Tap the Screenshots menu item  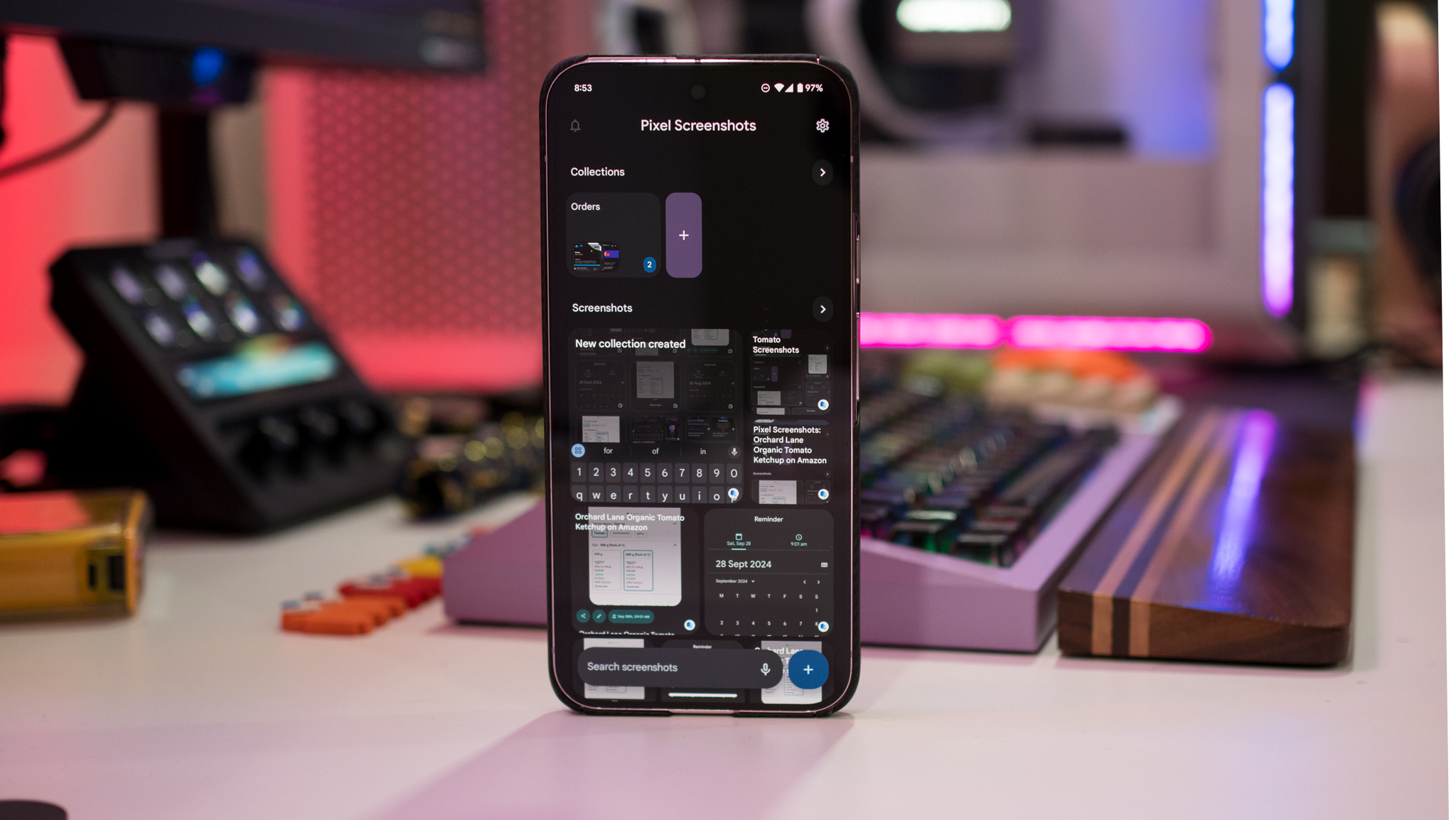(602, 307)
